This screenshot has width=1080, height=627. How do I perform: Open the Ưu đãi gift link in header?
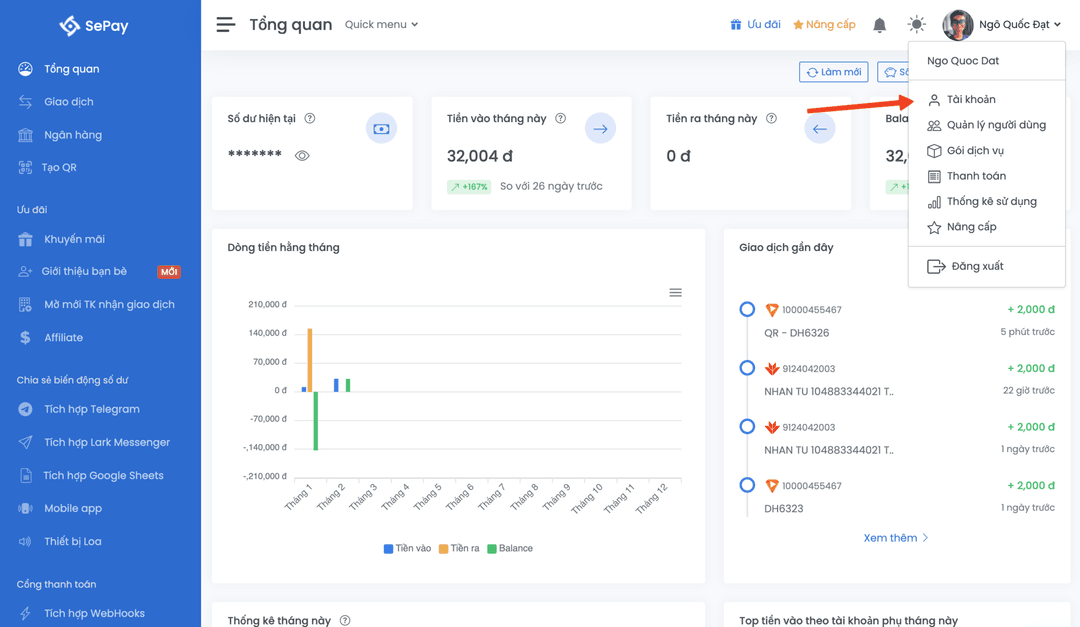(755, 25)
